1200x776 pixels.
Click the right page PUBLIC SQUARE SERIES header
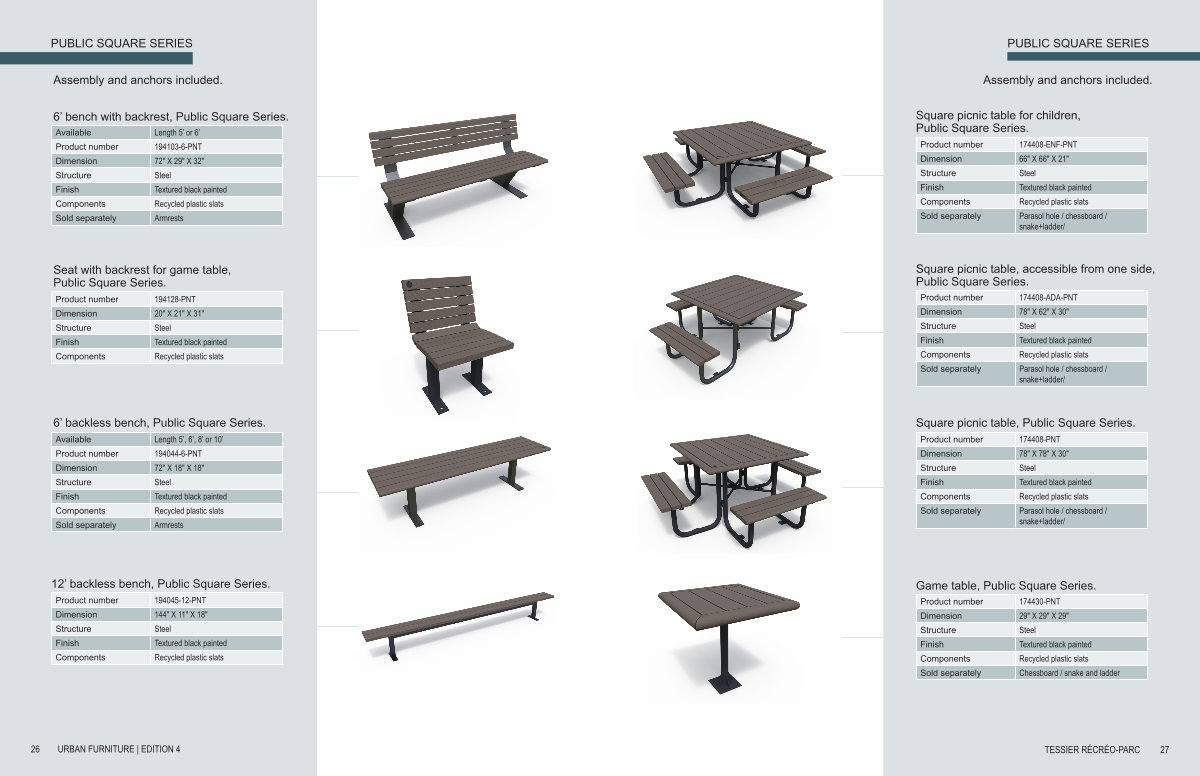(1077, 43)
